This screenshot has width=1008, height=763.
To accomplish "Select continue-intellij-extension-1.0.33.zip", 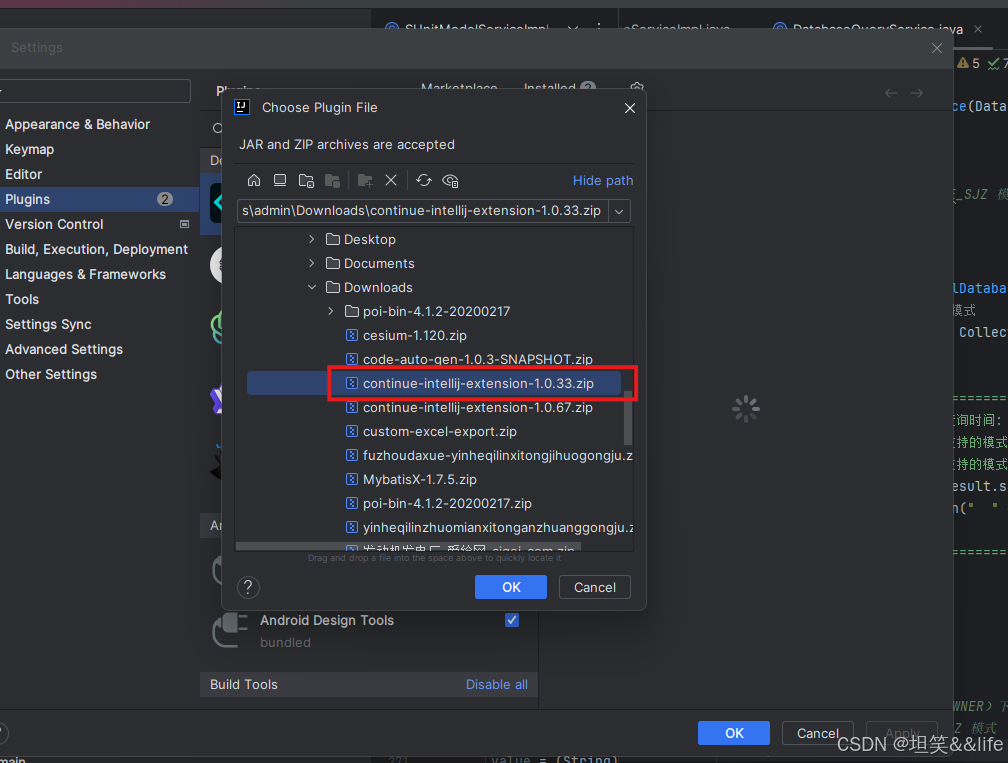I will 434,383.
